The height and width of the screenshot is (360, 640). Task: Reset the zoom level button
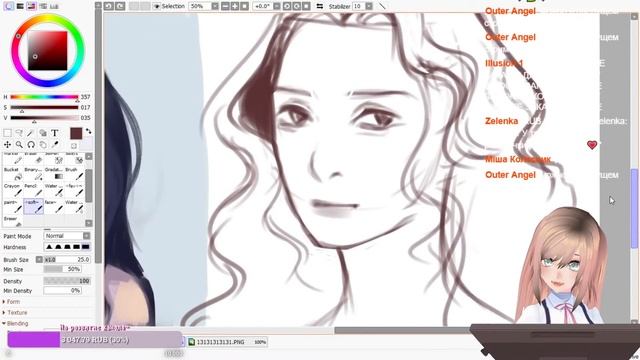pyautogui.click(x=244, y=6)
